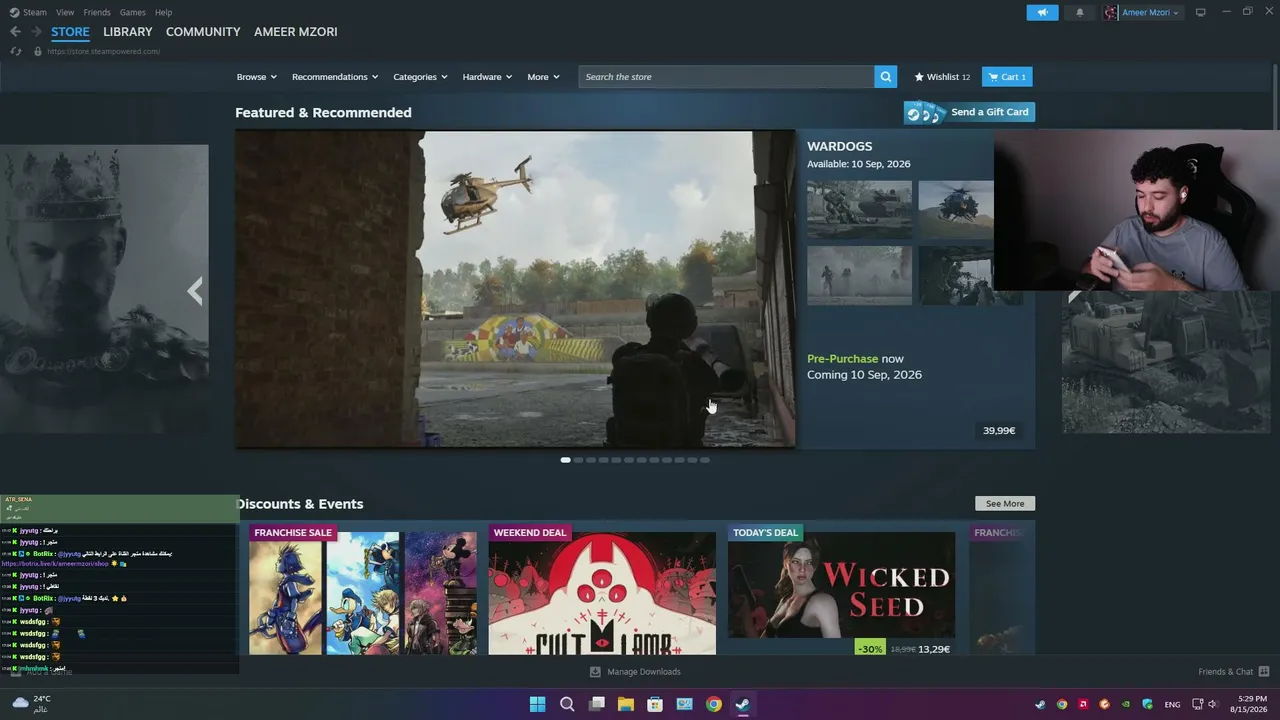Select the first carousel page dot
This screenshot has width=1280, height=720.
coord(566,460)
